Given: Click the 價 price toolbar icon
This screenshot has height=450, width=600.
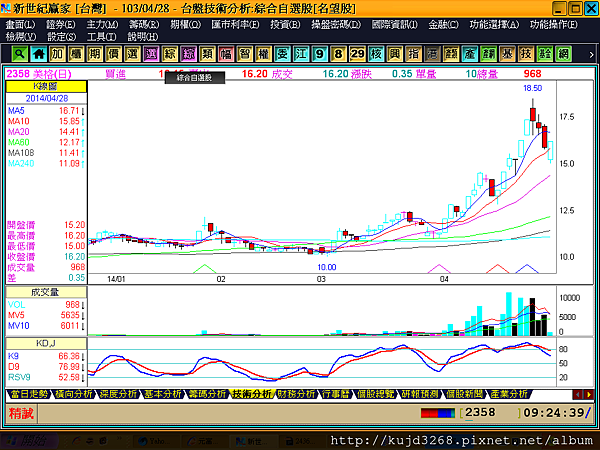Looking at the screenshot, I should pos(113,54).
